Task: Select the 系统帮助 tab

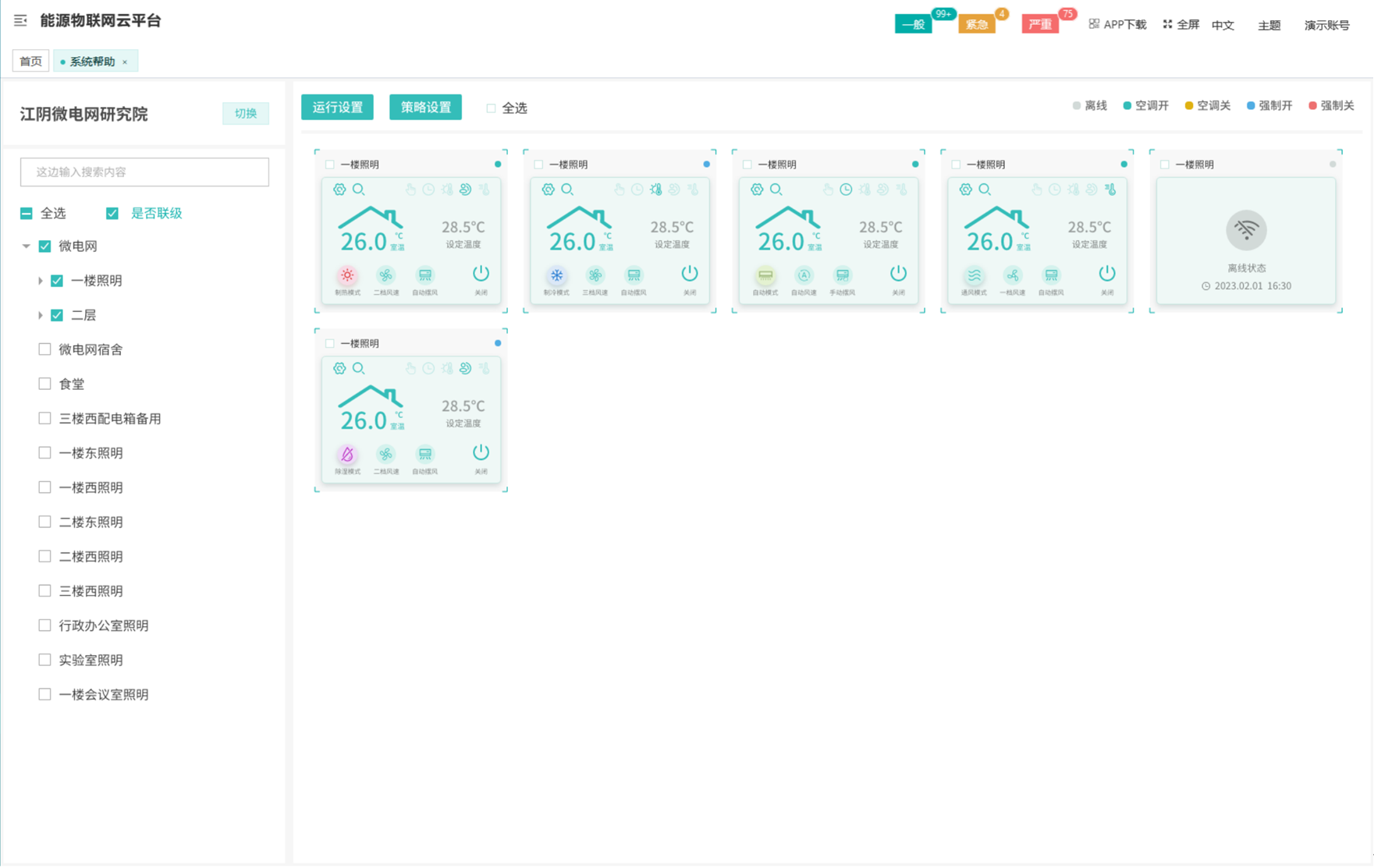Action: point(92,62)
